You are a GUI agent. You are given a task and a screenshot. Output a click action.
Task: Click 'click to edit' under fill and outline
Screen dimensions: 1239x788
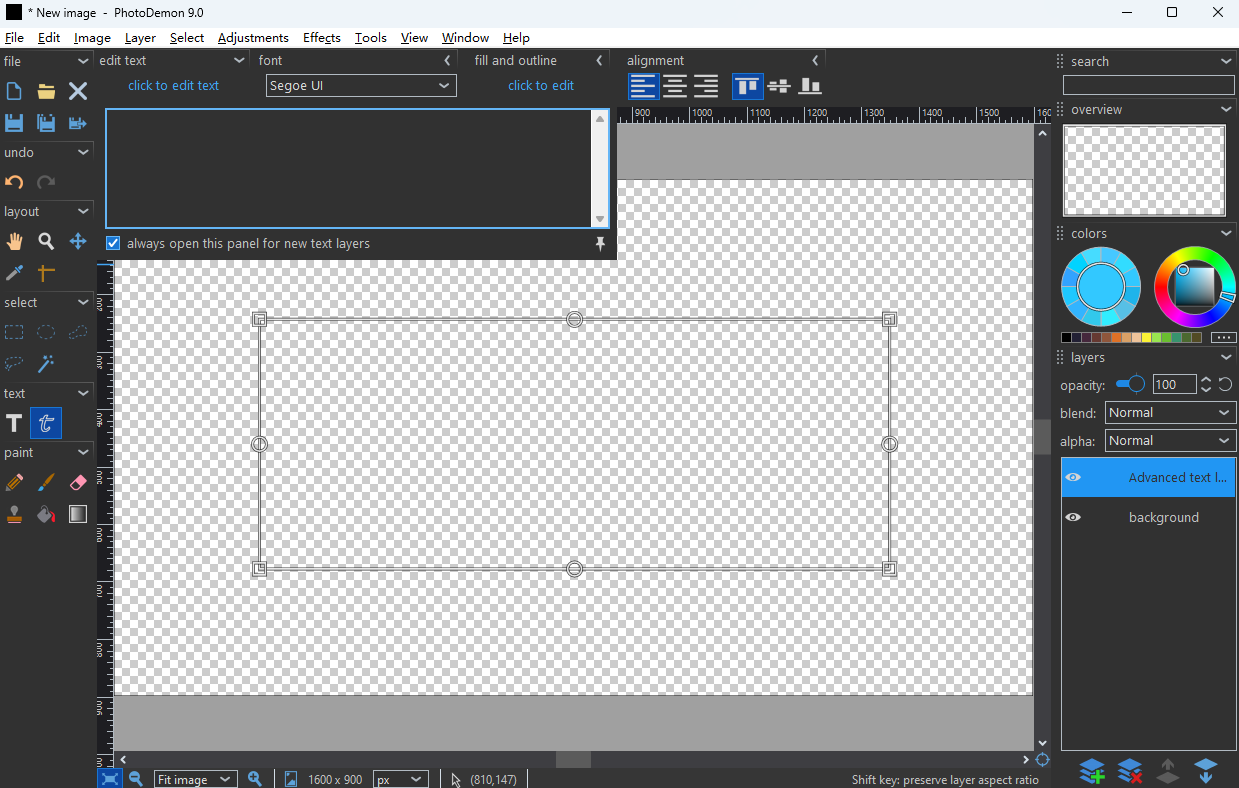tap(540, 85)
